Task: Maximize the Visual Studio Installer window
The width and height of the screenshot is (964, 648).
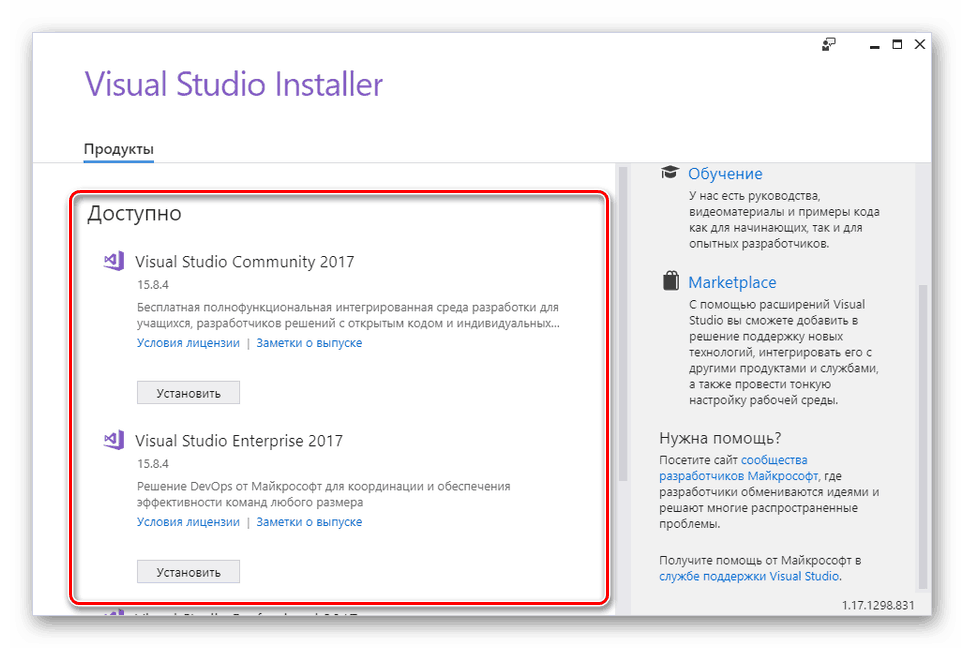Action: (897, 44)
